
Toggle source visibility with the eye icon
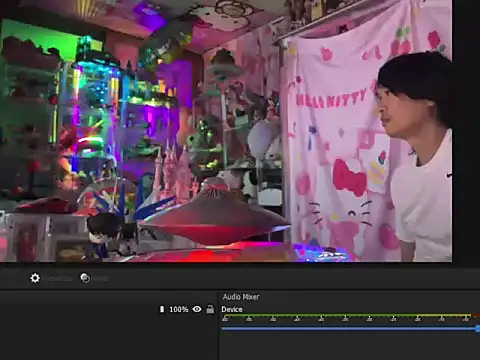tap(197, 309)
